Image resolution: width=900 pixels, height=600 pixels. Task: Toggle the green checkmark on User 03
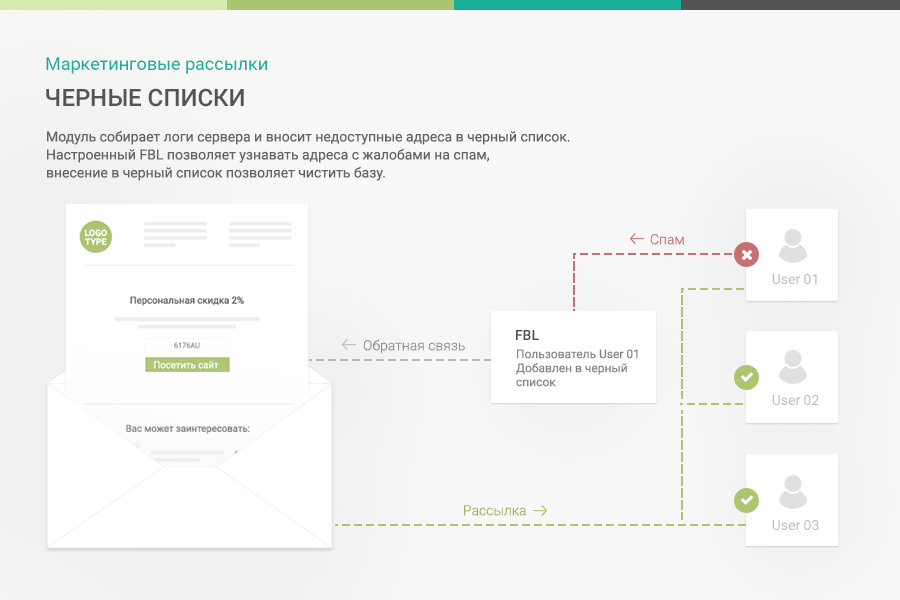[746, 500]
